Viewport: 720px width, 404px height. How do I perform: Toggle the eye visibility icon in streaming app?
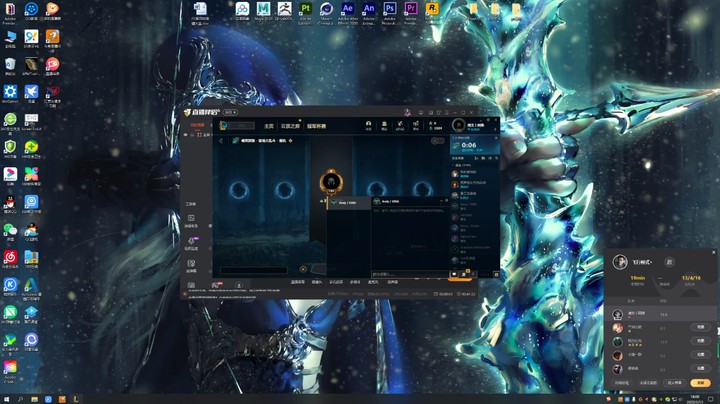pos(186,135)
